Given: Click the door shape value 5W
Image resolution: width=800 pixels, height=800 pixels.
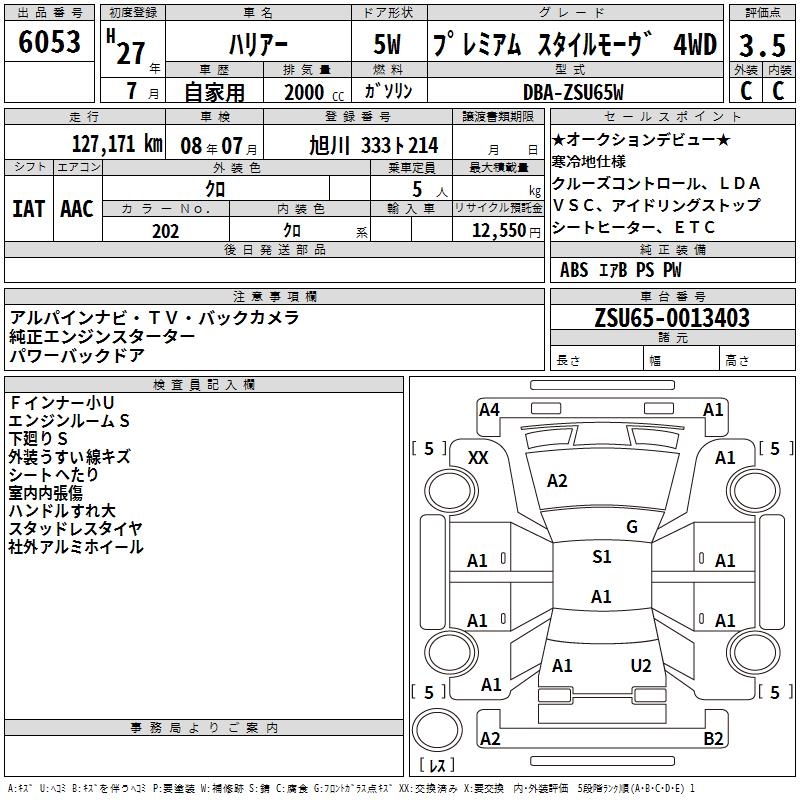Looking at the screenshot, I should point(387,44).
